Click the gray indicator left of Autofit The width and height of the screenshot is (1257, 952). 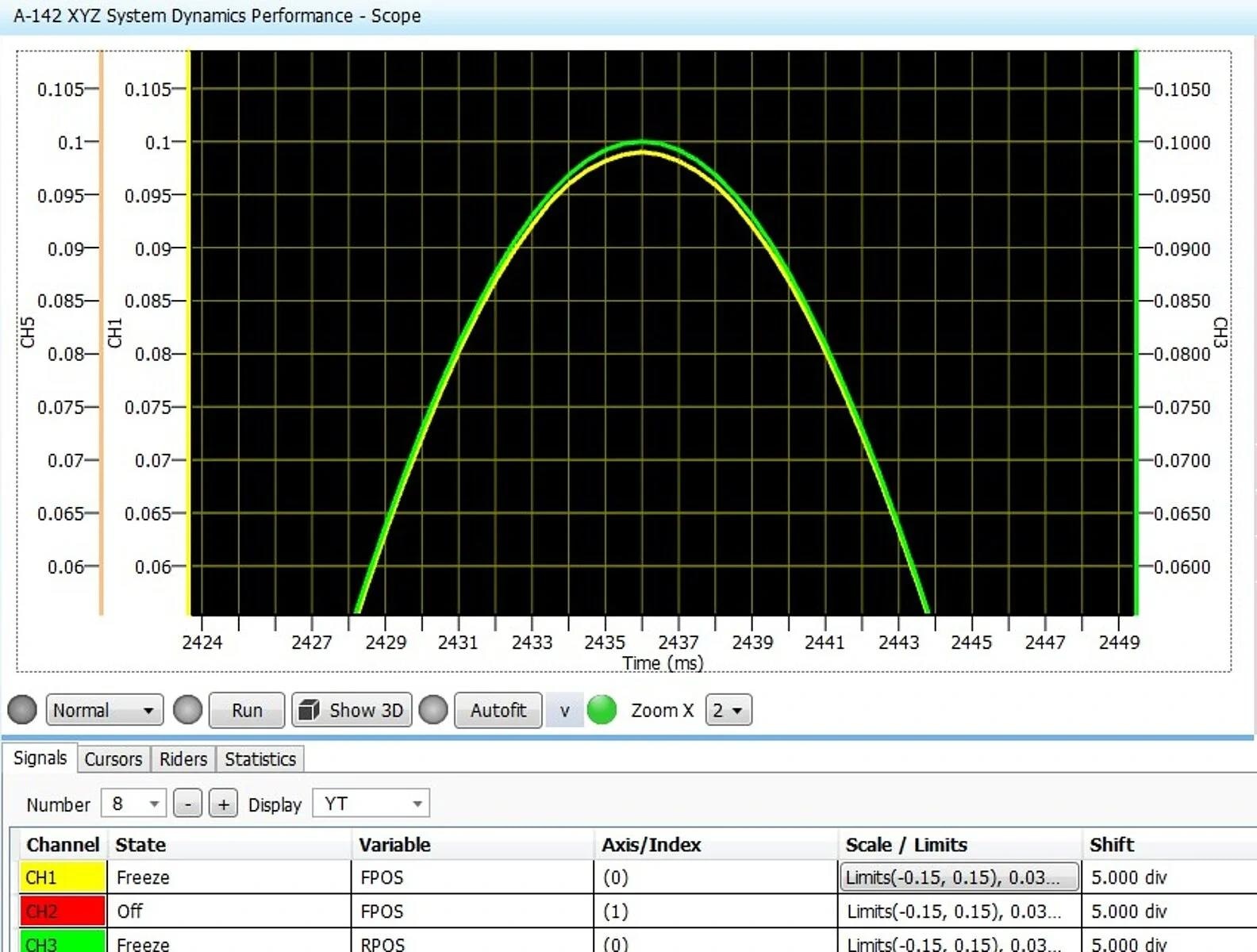coord(433,710)
